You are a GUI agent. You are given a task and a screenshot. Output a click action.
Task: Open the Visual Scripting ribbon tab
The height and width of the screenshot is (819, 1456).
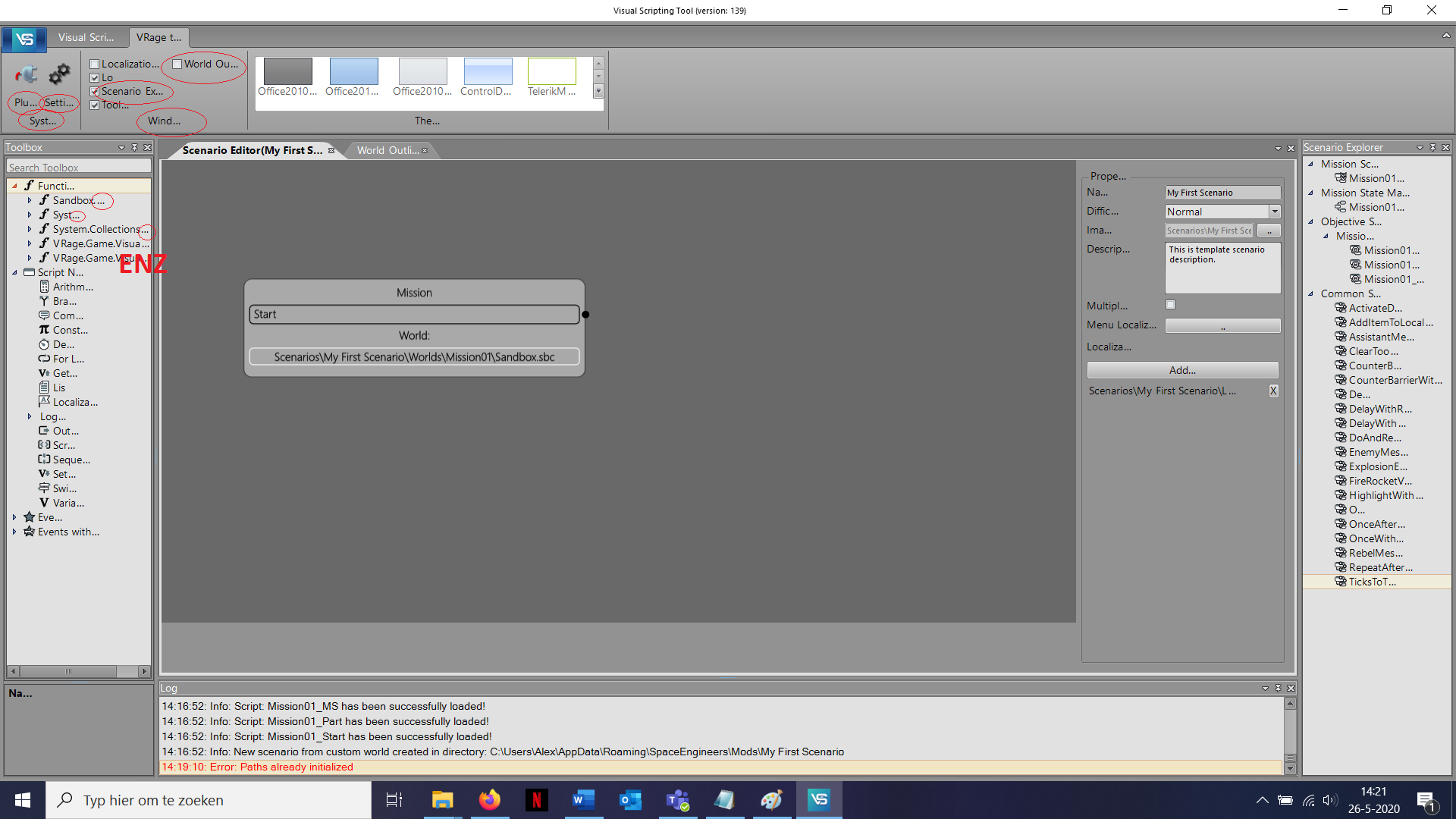point(86,37)
